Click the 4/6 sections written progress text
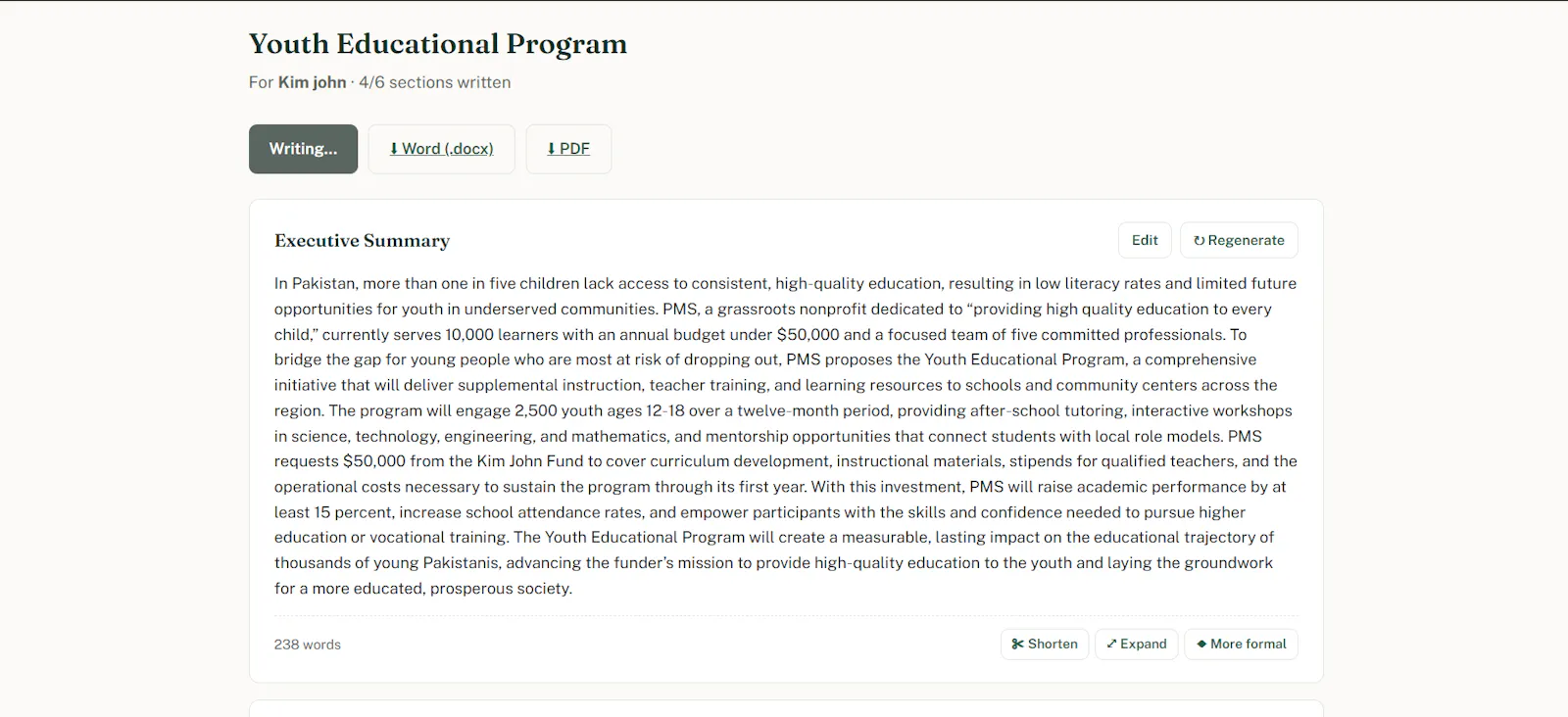Image resolution: width=1568 pixels, height=717 pixels. pyautogui.click(x=435, y=82)
